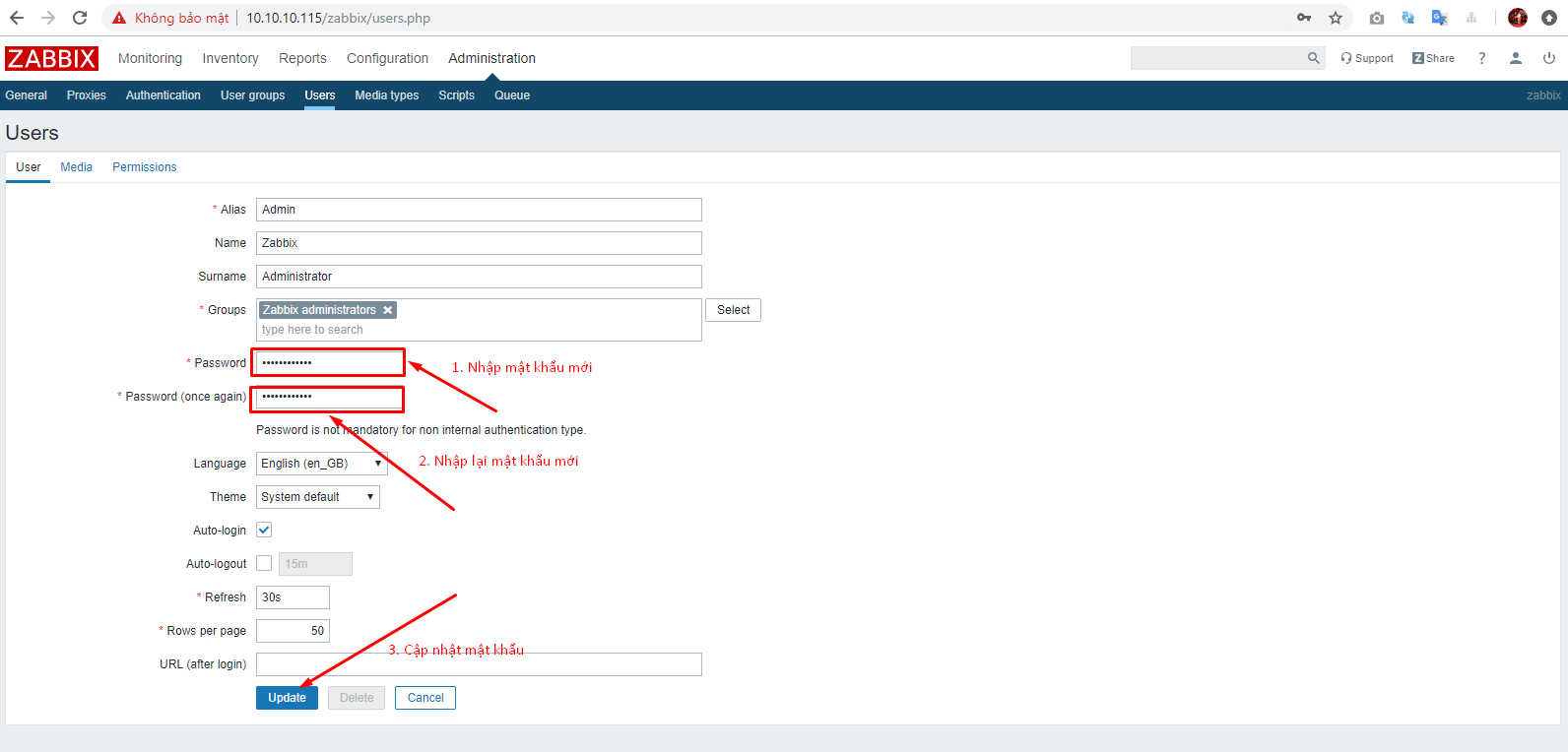Open the Help question mark

[1481, 58]
